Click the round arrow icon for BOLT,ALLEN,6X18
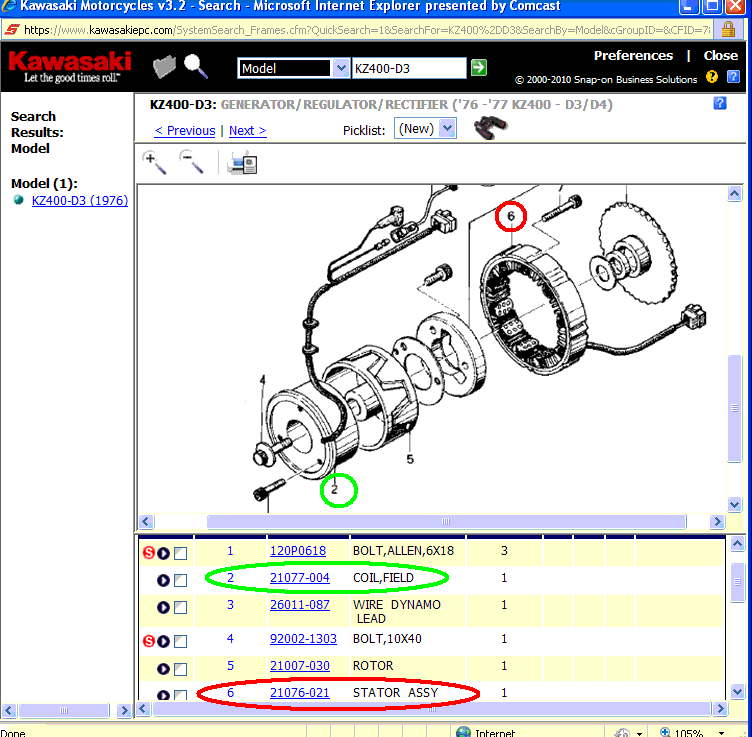The height and width of the screenshot is (737, 752). click(x=164, y=553)
